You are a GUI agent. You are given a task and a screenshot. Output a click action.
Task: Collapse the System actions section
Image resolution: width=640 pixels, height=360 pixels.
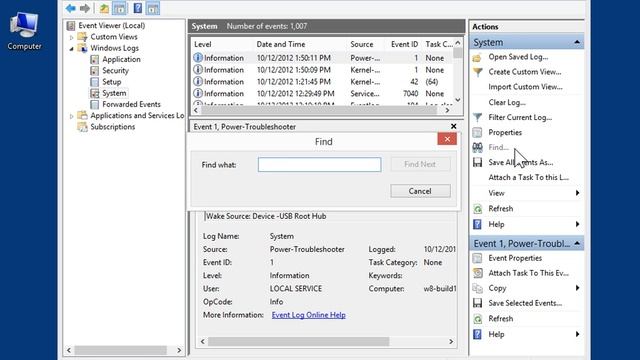point(577,42)
